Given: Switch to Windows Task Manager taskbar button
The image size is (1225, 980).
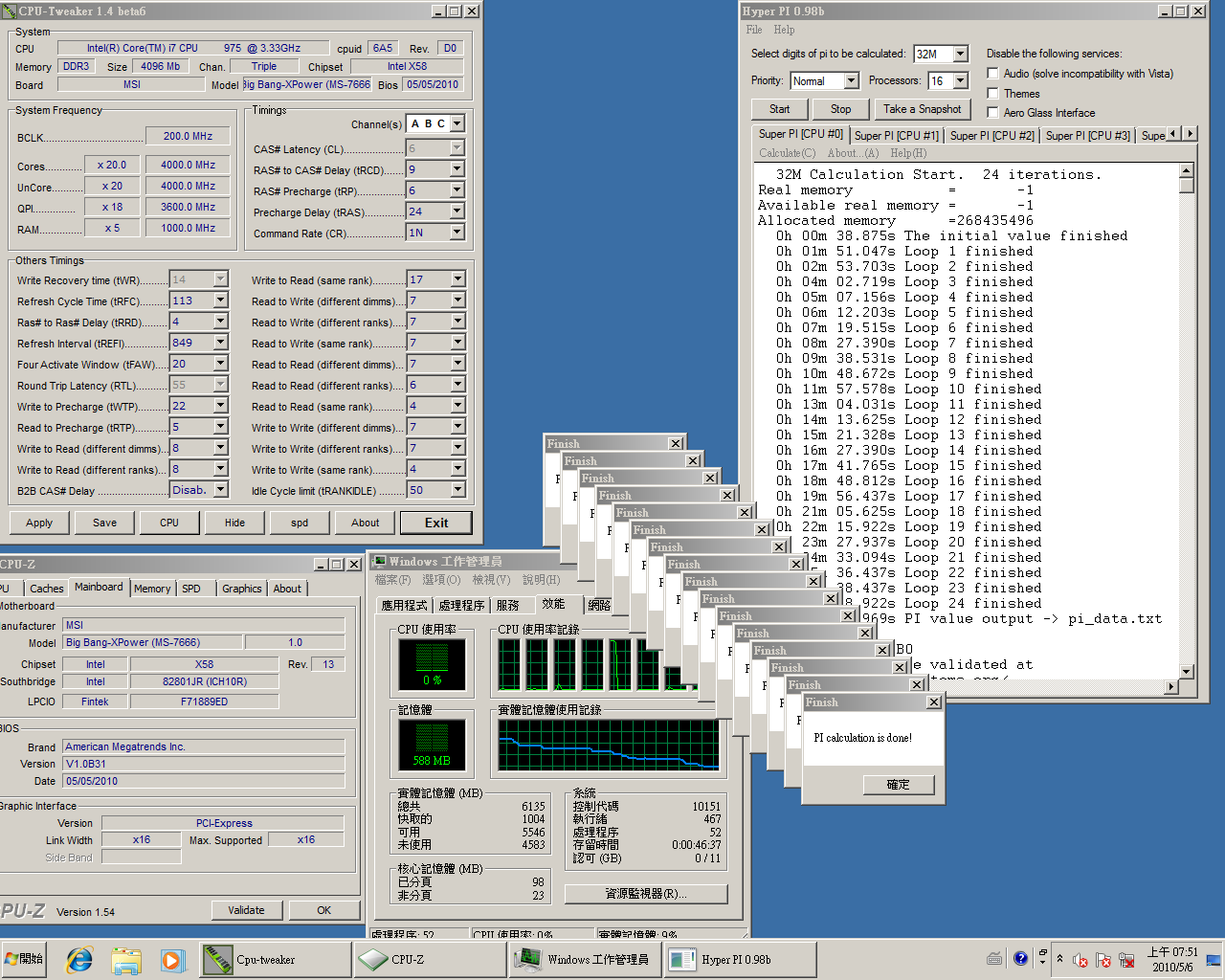Looking at the screenshot, I should pos(585,959).
